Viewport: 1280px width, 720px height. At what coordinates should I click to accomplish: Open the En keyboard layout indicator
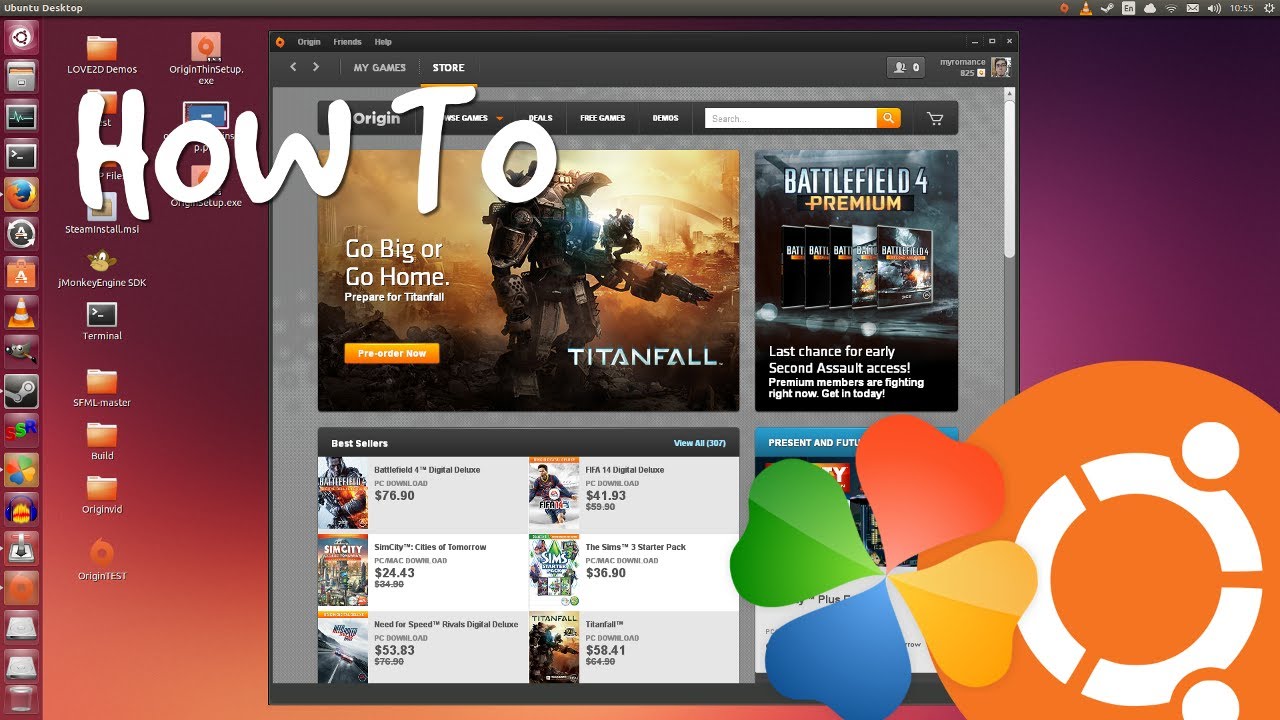1128,8
